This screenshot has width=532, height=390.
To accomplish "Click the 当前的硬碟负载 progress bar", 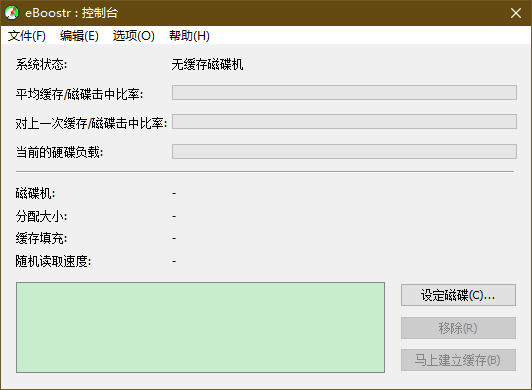I will click(344, 151).
